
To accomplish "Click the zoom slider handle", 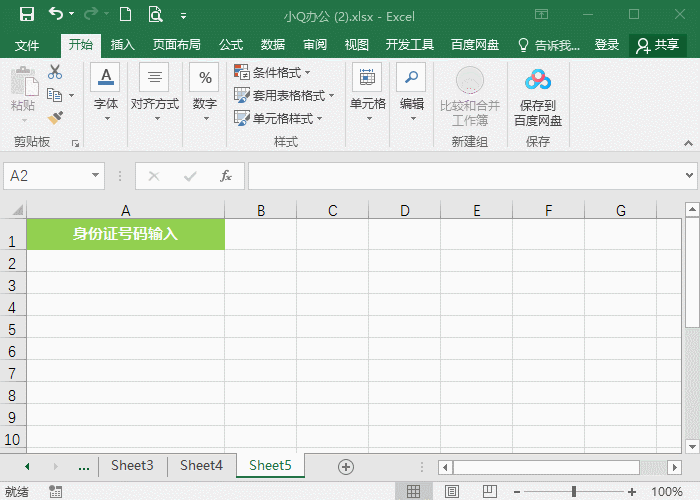I will [574, 492].
